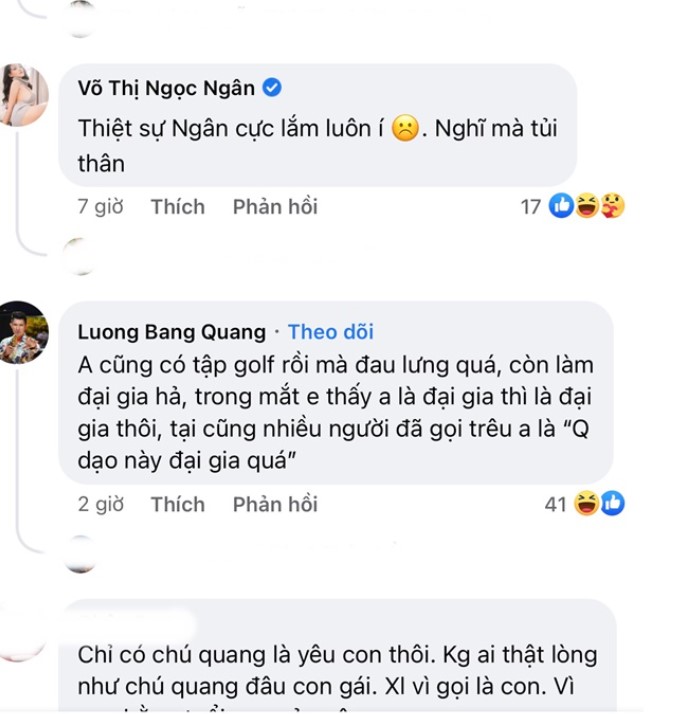This screenshot has width=677, height=714.
Task: Reply to Luong Bang Quang with Phản hồi
Action: 275,504
